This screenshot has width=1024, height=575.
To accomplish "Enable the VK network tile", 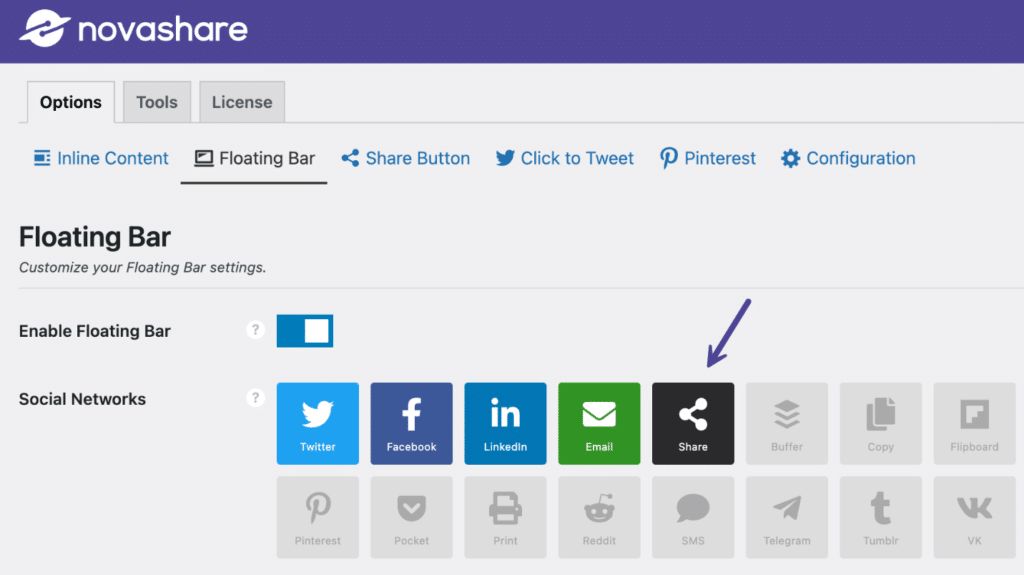I will [974, 518].
